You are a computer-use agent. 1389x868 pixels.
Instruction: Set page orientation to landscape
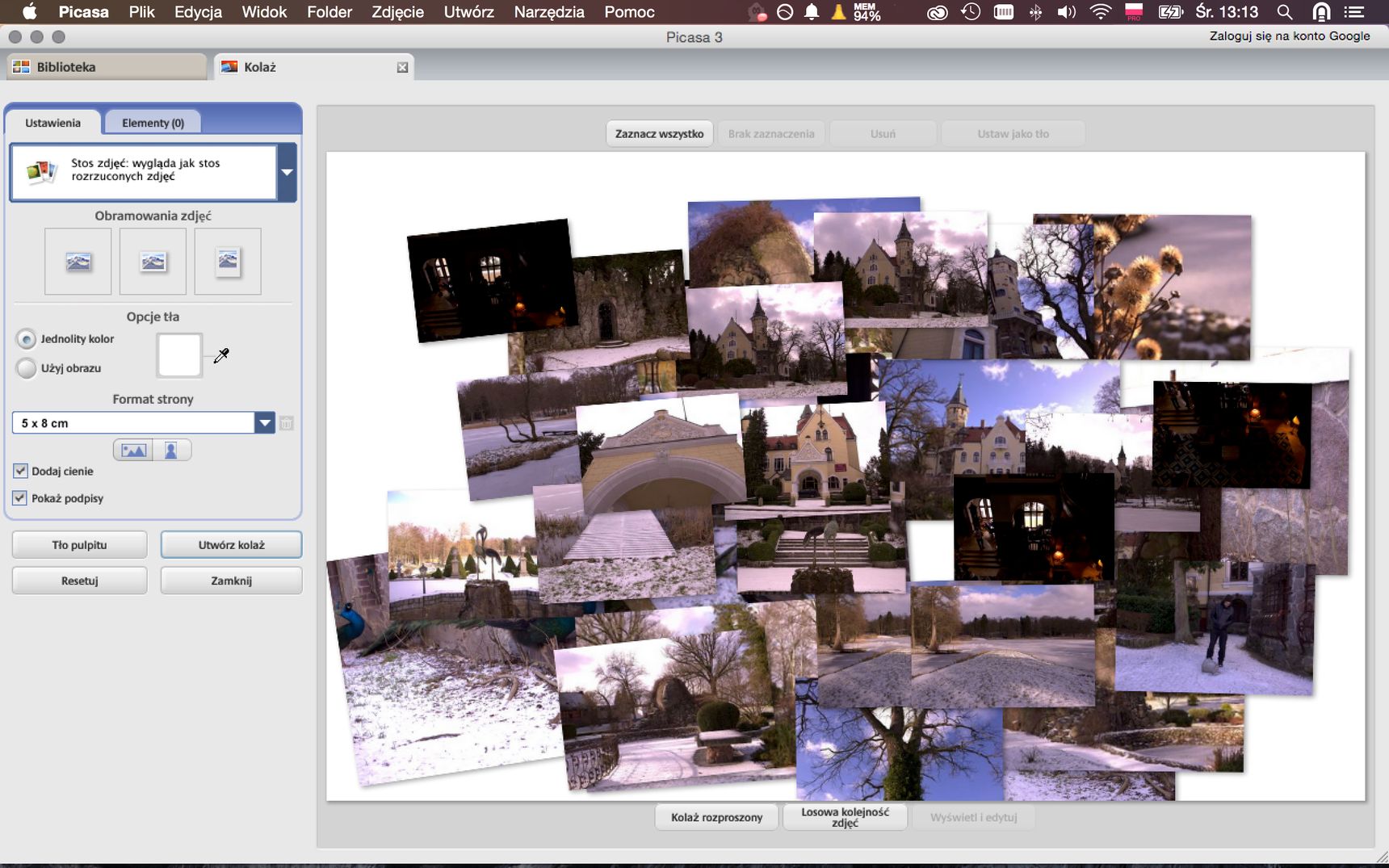pyautogui.click(x=133, y=451)
